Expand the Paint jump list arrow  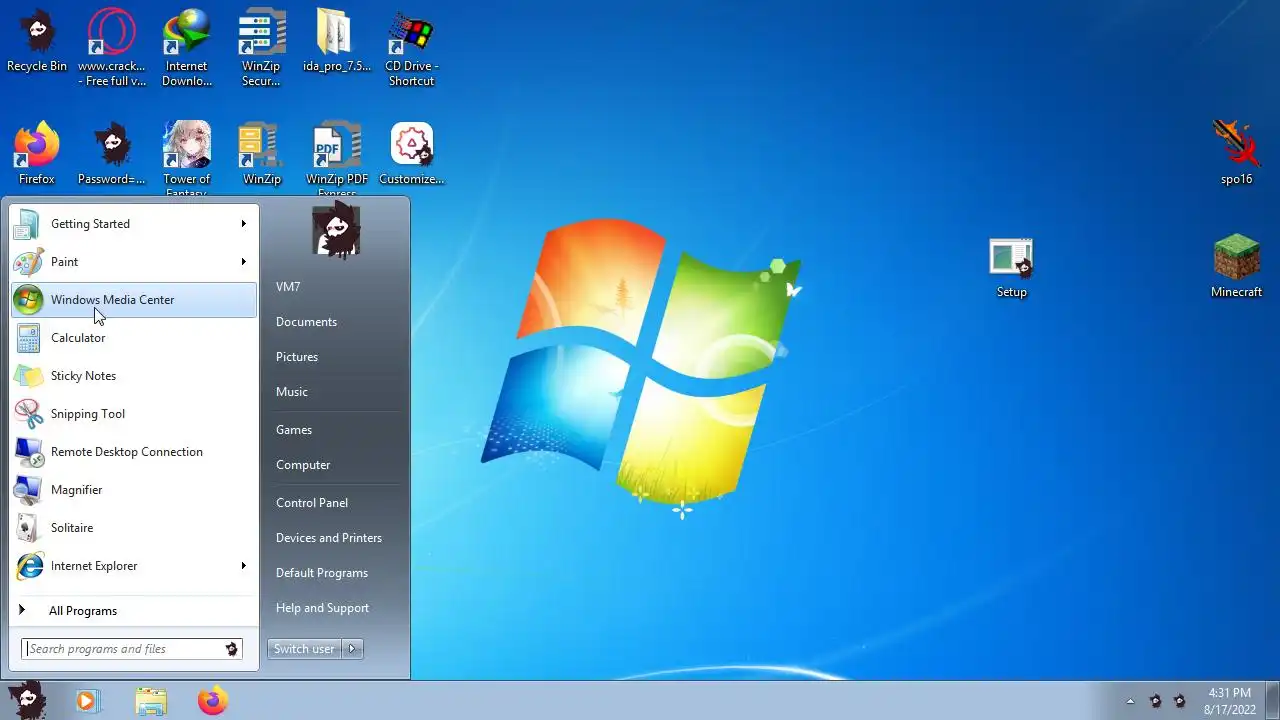point(243,262)
